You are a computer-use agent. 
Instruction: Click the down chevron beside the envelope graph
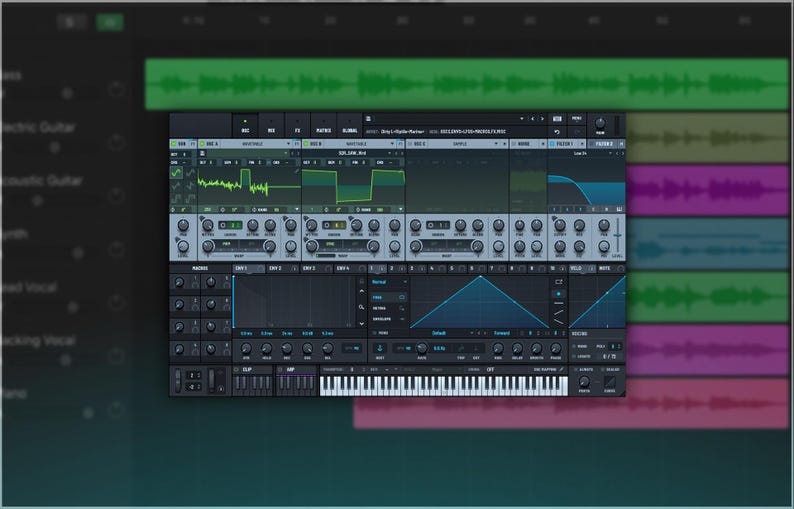point(361,324)
